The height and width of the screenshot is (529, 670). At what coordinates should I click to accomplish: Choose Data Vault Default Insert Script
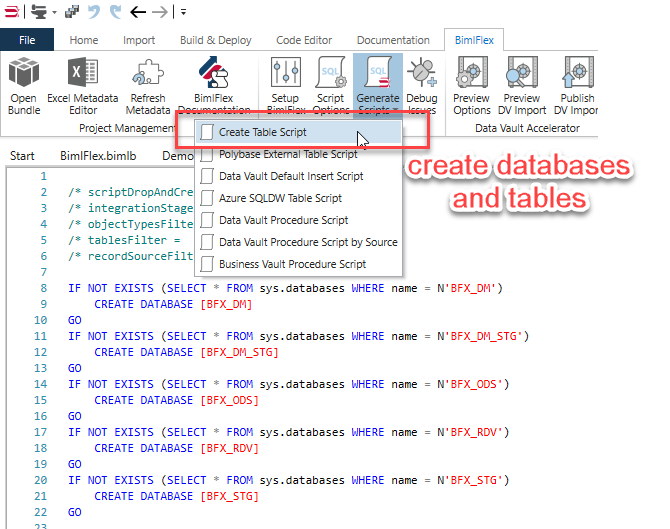(298, 176)
